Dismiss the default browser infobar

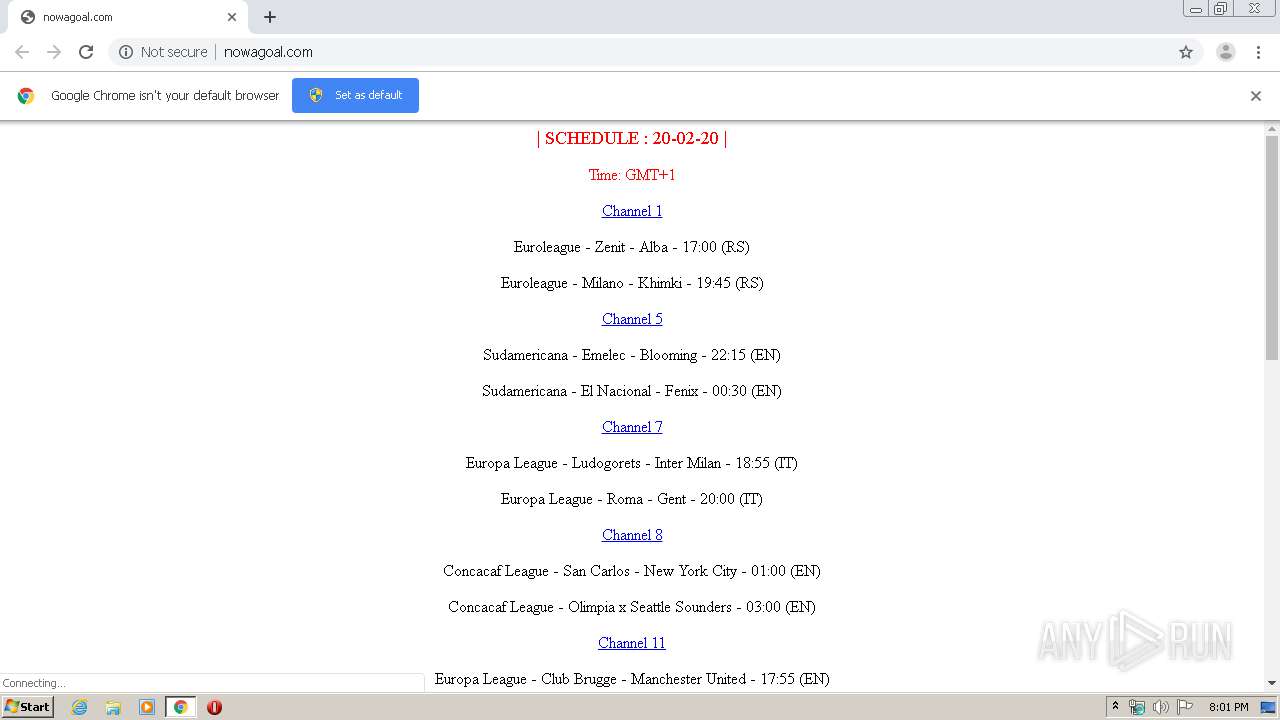point(1256,96)
